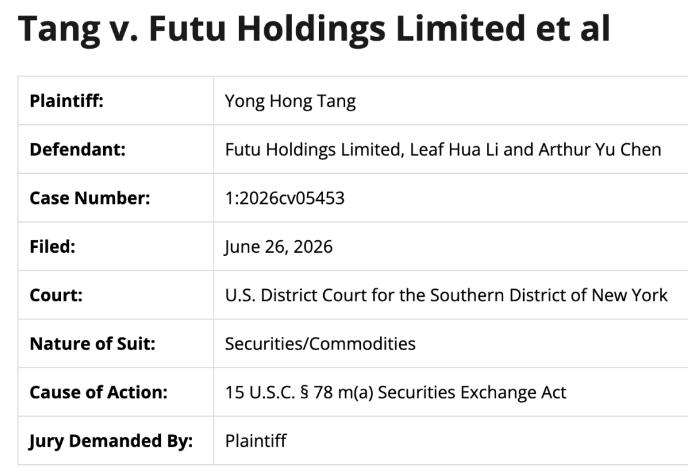The image size is (700, 473).
Task: Select the Securities/Commodities value
Action: [x=320, y=344]
